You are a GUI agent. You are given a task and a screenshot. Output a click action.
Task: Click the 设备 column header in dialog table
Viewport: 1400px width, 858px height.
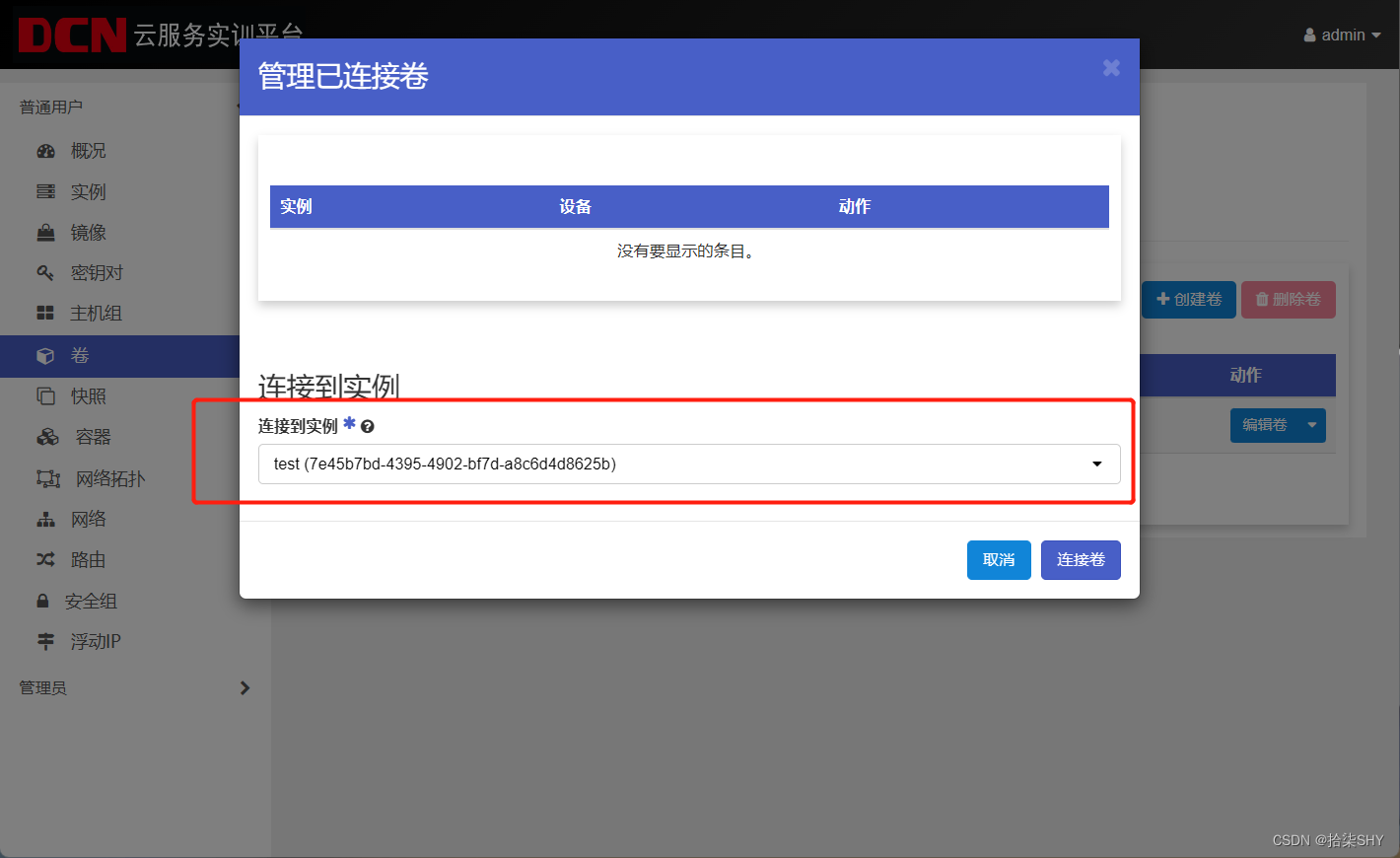575,206
